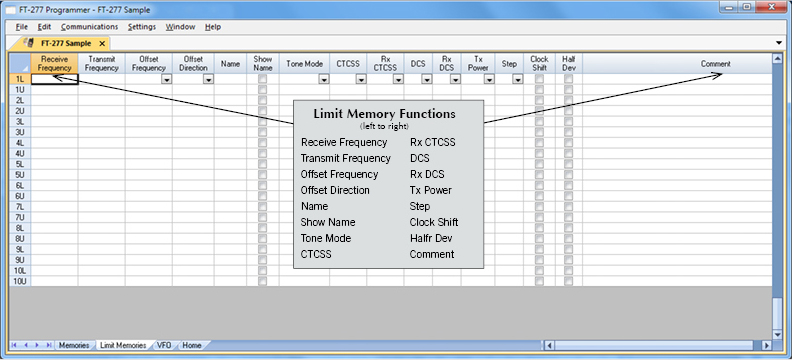Screen dimensions: 792x360
Task: Click the Transmit Frequency column header
Action: pyautogui.click(x=102, y=64)
